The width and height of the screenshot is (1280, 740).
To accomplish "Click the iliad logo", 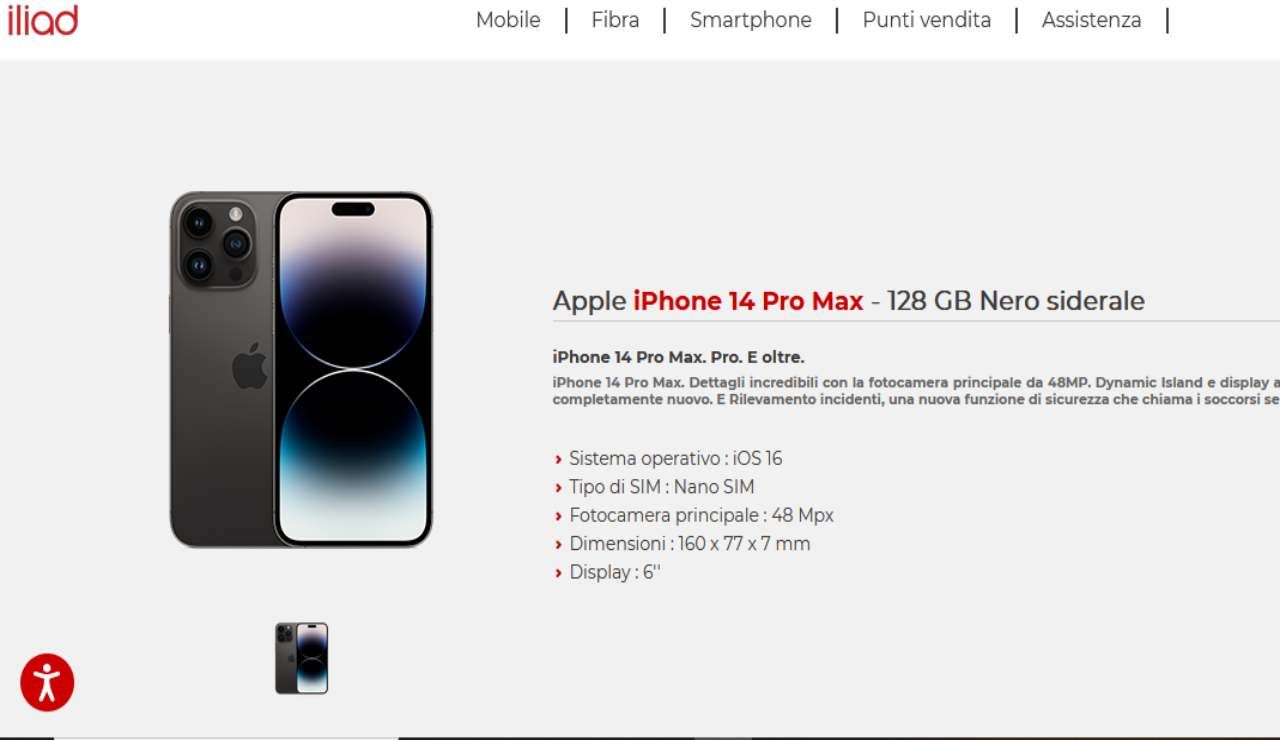I will click(42, 19).
